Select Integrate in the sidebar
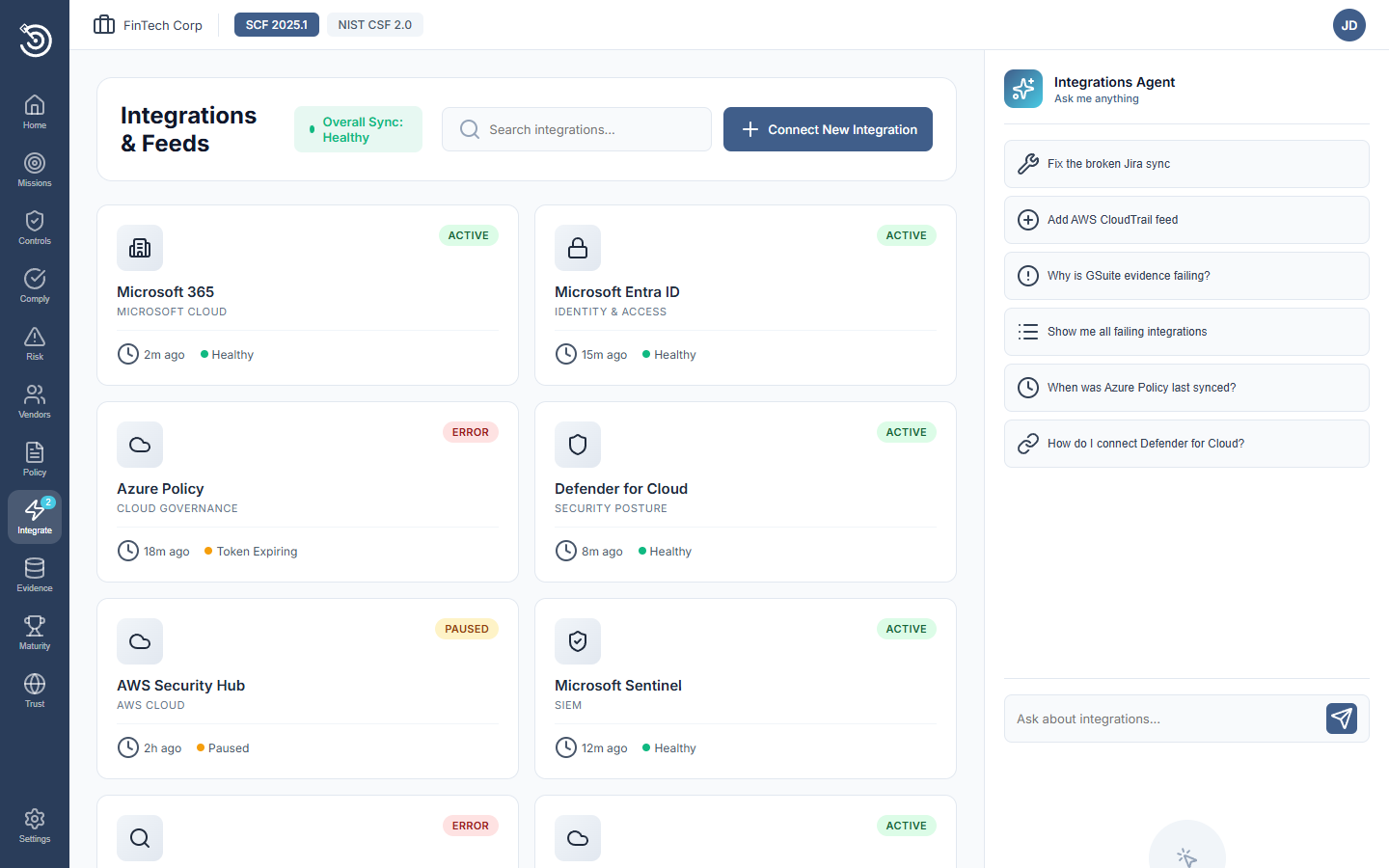 point(35,517)
